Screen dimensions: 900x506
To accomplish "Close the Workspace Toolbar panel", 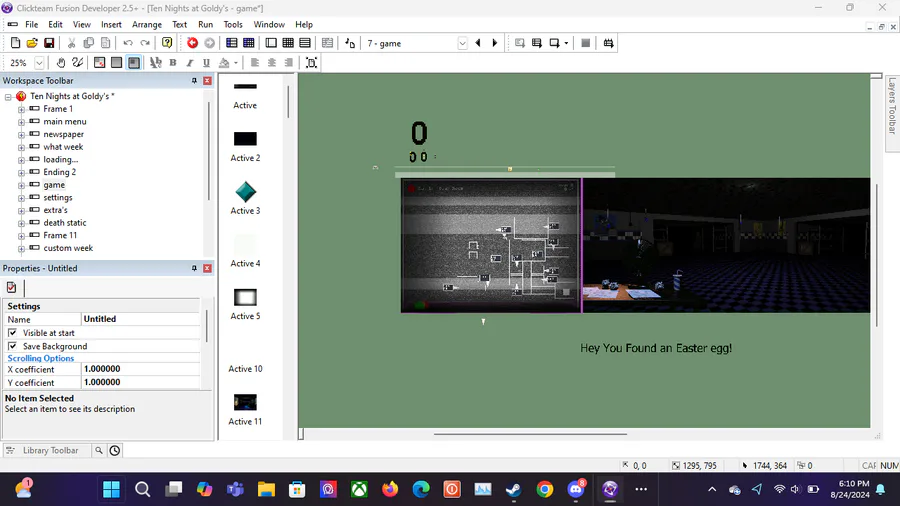I will pyautogui.click(x=207, y=81).
